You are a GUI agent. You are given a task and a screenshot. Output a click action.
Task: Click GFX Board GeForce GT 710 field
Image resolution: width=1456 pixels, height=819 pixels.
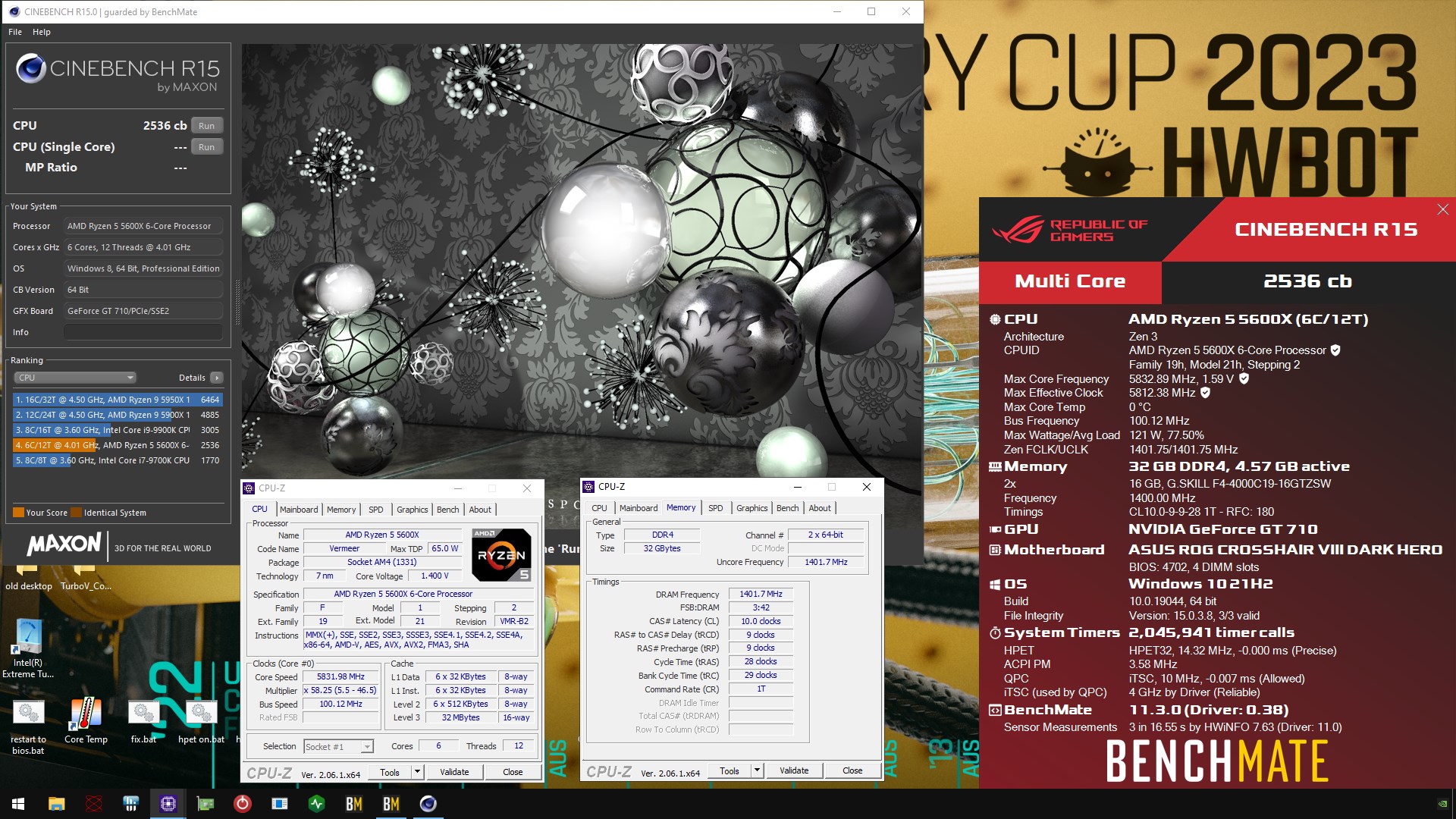coord(143,311)
